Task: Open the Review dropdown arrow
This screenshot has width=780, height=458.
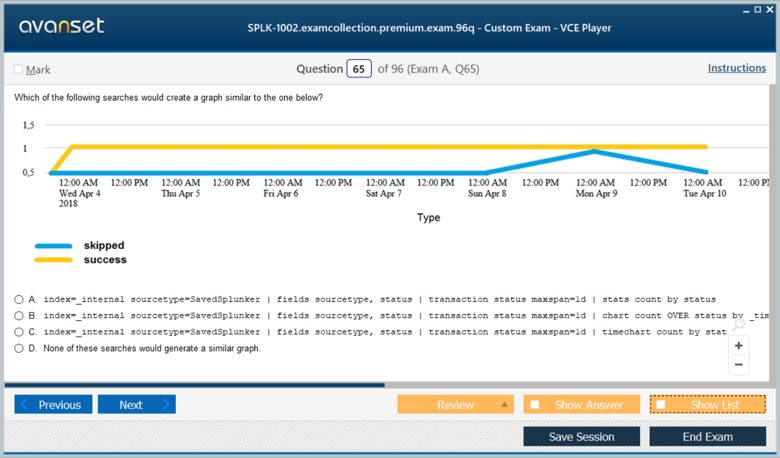Action: click(504, 404)
